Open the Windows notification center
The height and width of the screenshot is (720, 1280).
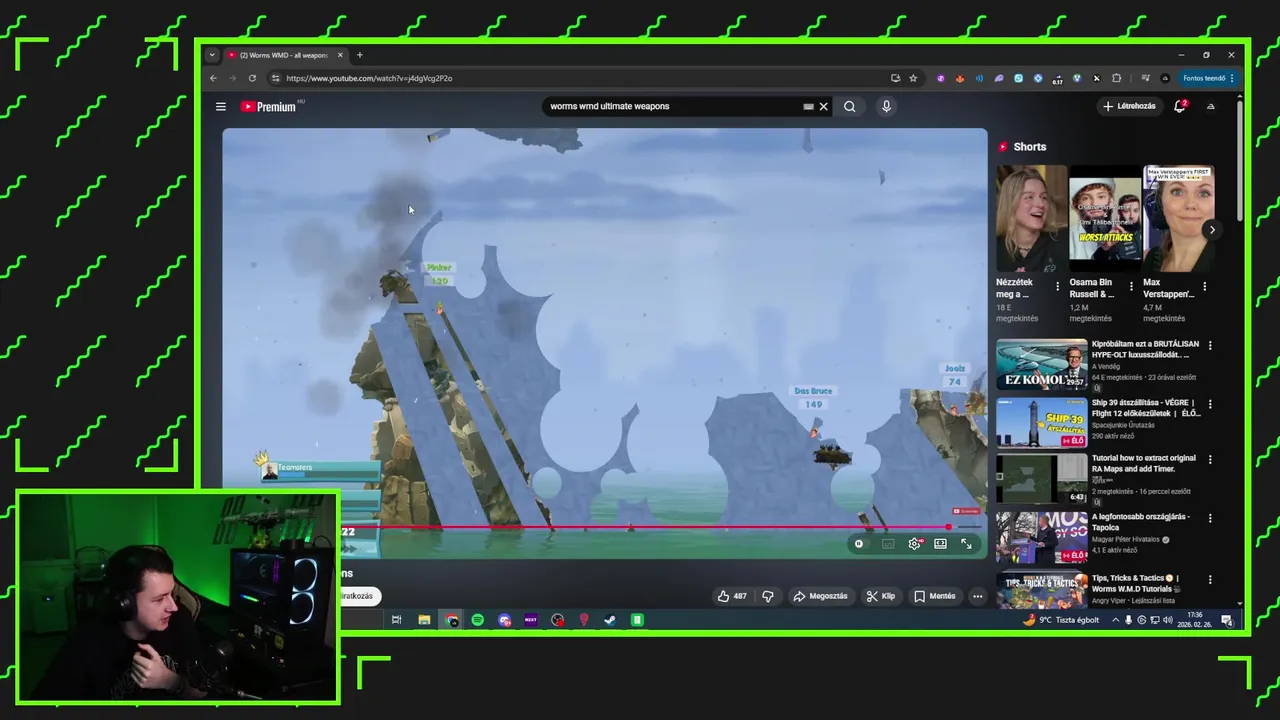point(1227,621)
